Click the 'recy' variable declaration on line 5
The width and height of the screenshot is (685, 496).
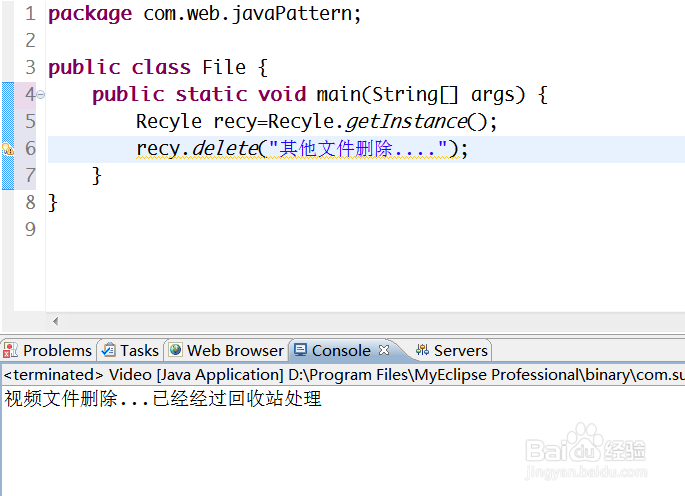(x=235, y=122)
